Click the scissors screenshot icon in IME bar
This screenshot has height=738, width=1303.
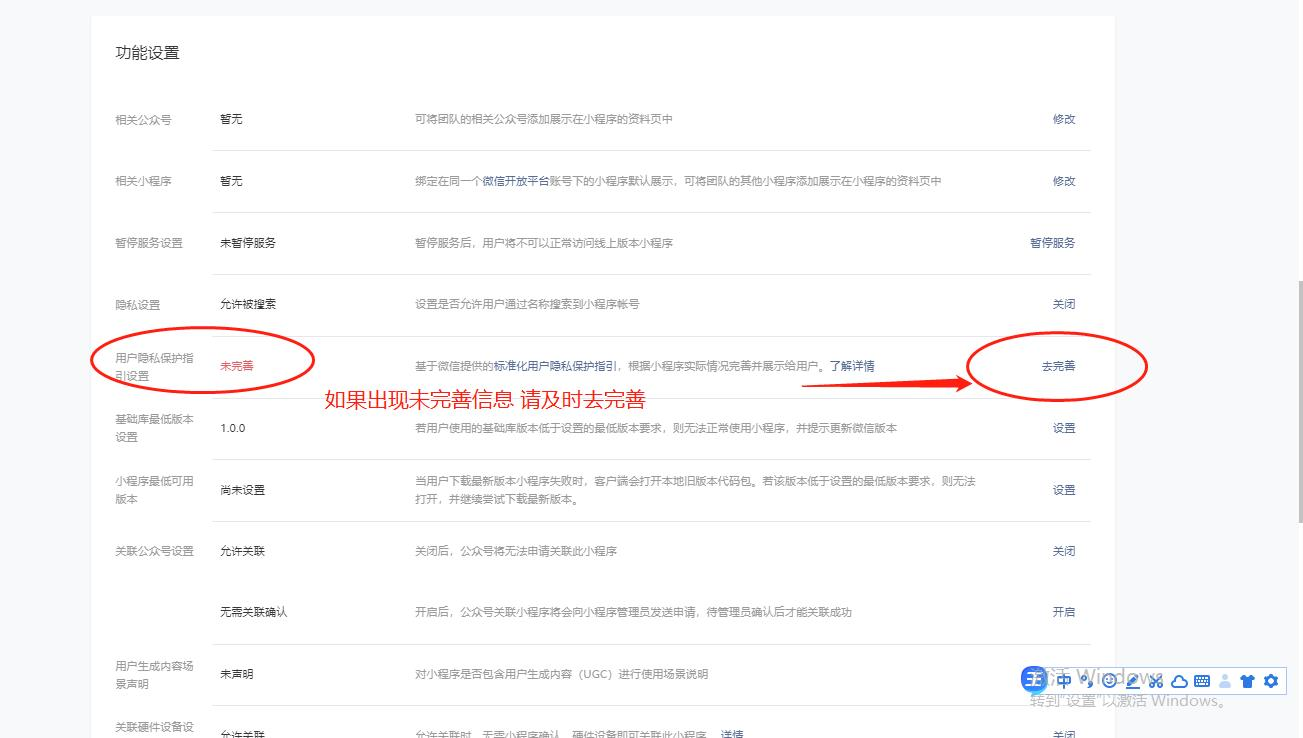1156,681
